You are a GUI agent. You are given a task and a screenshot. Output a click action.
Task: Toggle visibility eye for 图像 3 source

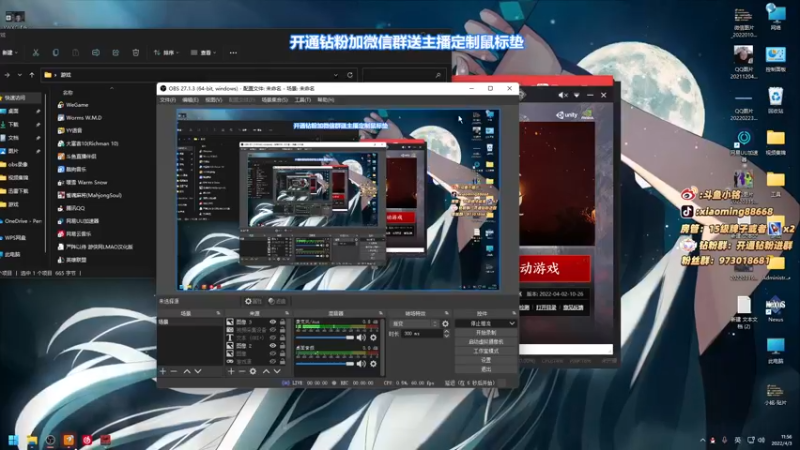coord(273,322)
